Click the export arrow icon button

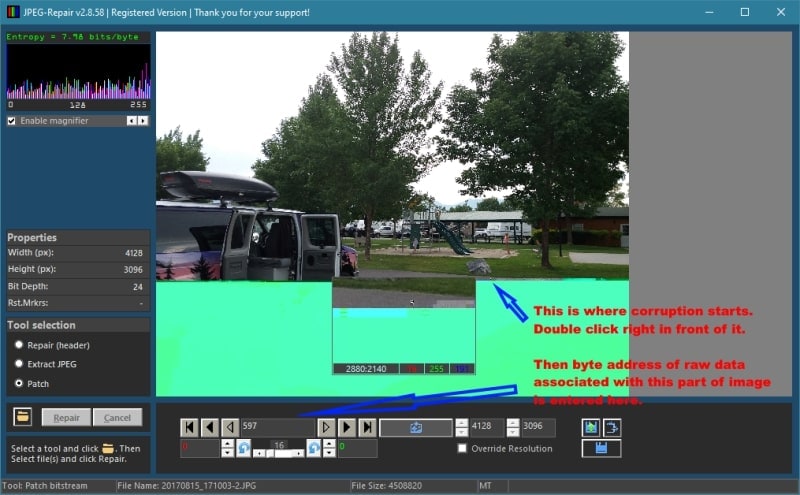(x=612, y=427)
